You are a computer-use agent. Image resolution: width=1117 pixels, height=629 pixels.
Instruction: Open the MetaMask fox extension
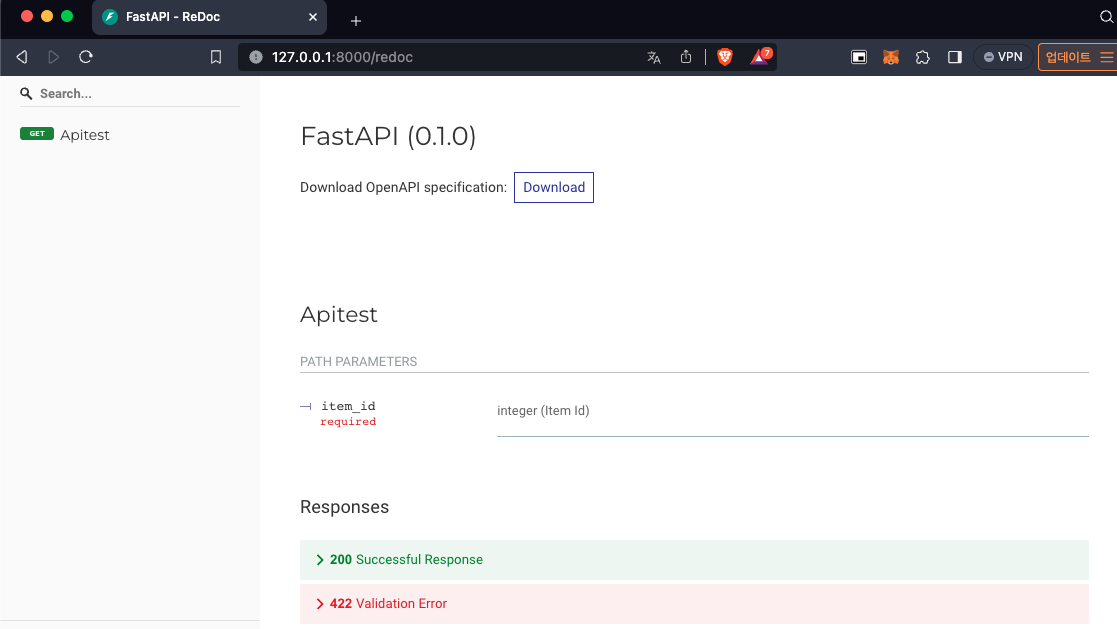point(890,57)
